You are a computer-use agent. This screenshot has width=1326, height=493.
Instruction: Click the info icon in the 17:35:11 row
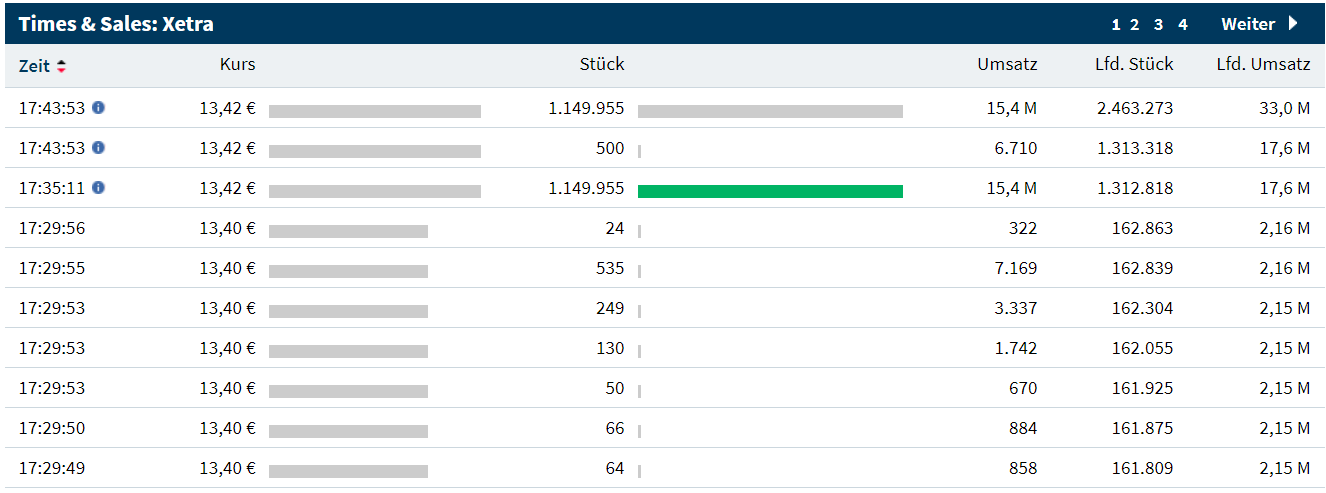click(x=98, y=187)
